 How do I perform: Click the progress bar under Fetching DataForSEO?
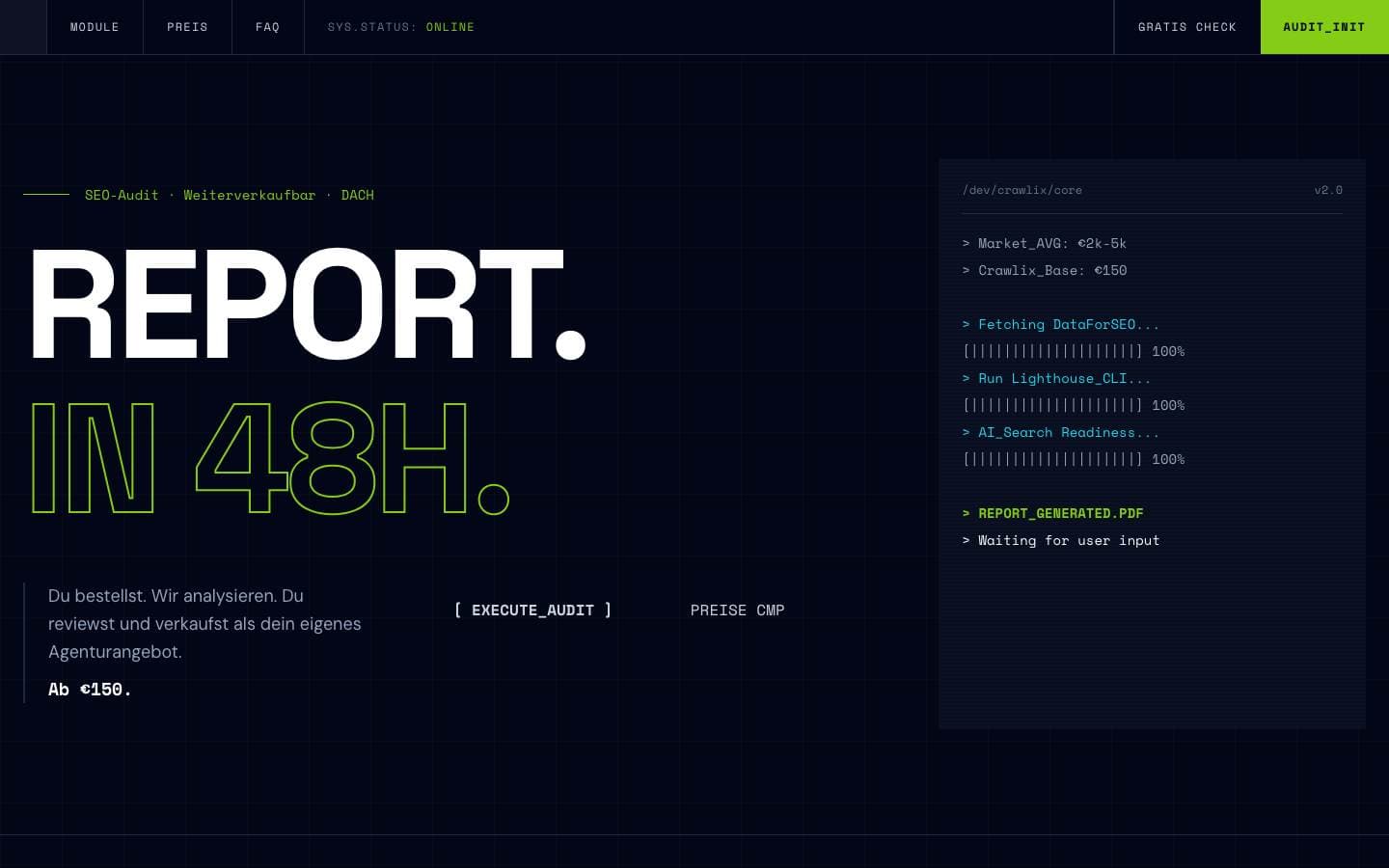pos(1074,351)
